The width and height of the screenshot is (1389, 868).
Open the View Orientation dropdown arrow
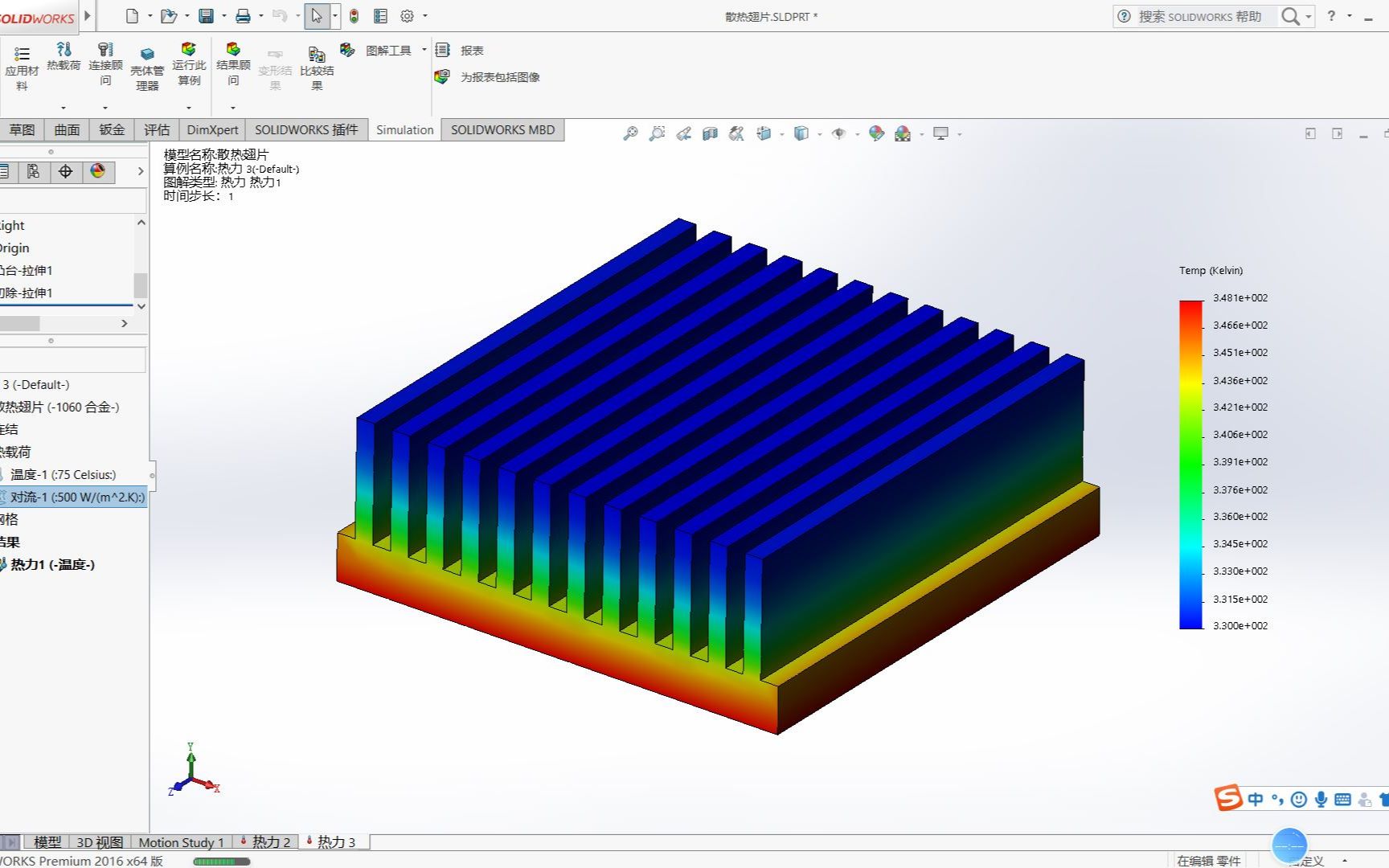point(781,133)
